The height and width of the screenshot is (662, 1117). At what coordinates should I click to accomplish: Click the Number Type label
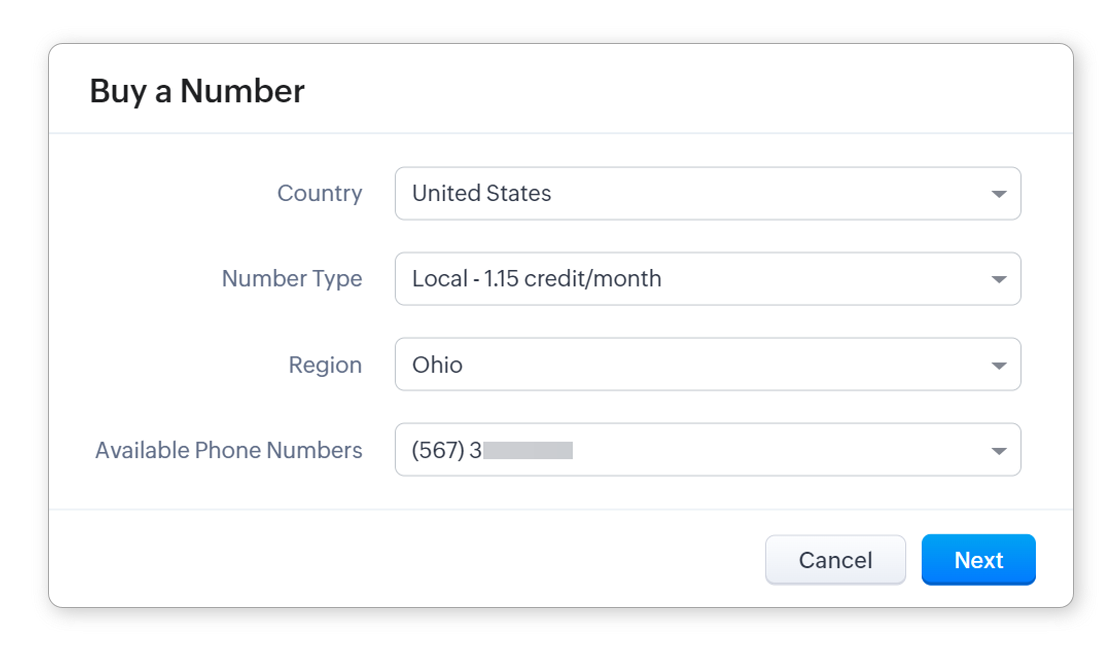[292, 279]
